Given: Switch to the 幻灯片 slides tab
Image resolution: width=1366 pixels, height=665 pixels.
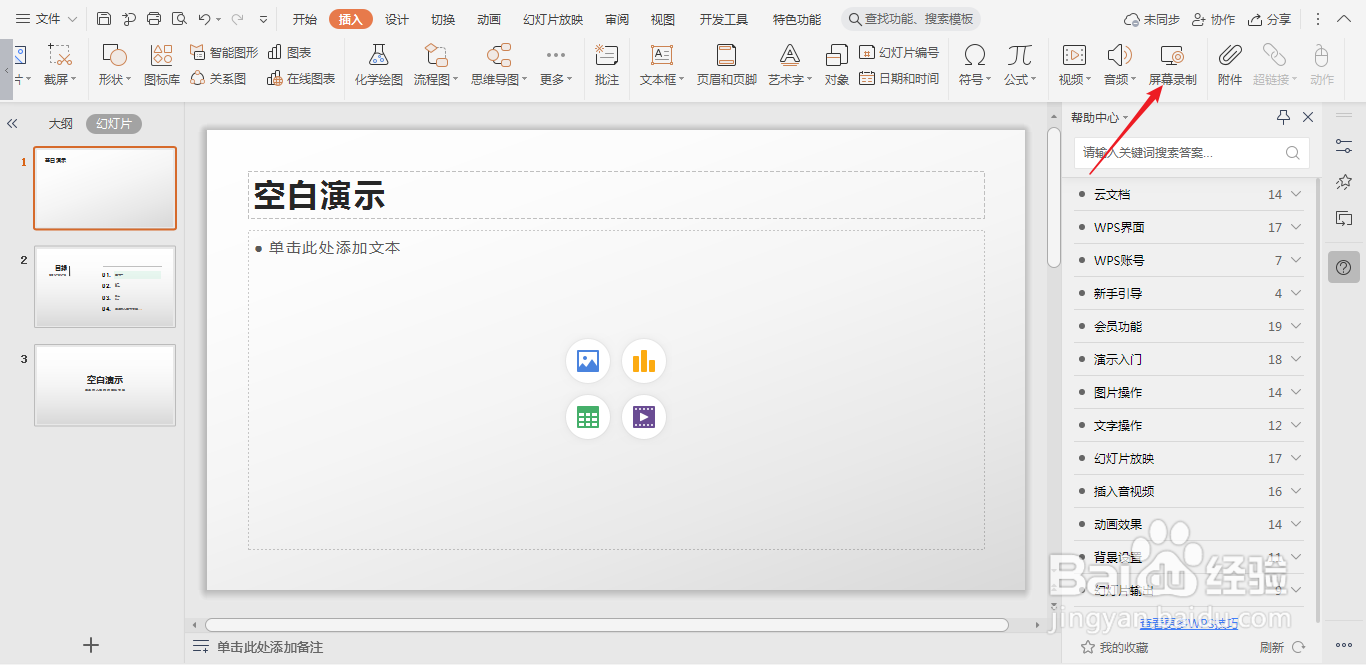Looking at the screenshot, I should pos(113,123).
